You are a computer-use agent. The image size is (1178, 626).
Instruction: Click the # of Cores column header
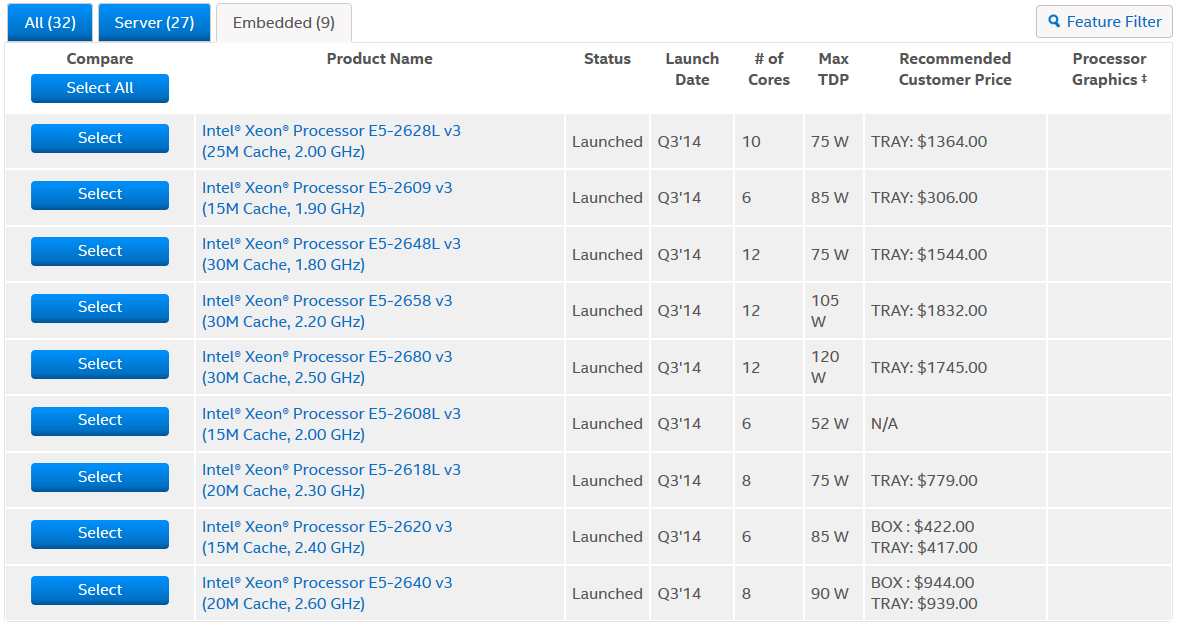coord(768,69)
